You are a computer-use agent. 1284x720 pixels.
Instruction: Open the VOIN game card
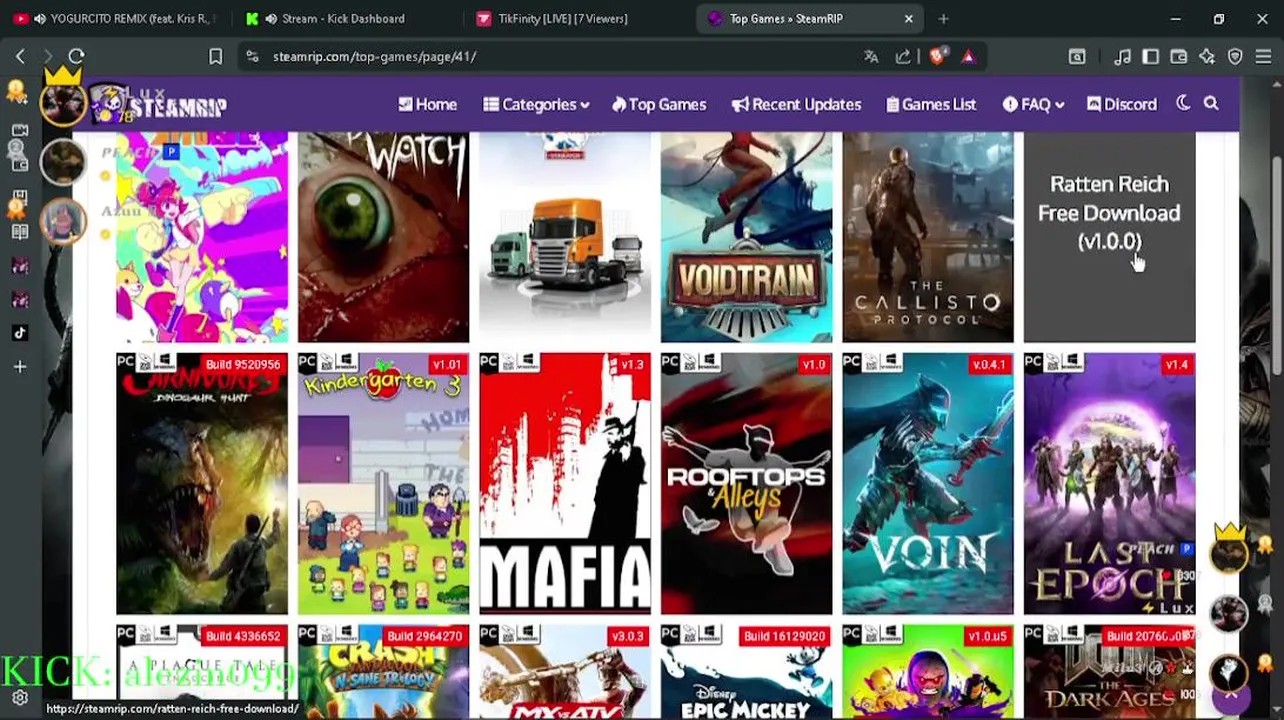tap(928, 483)
